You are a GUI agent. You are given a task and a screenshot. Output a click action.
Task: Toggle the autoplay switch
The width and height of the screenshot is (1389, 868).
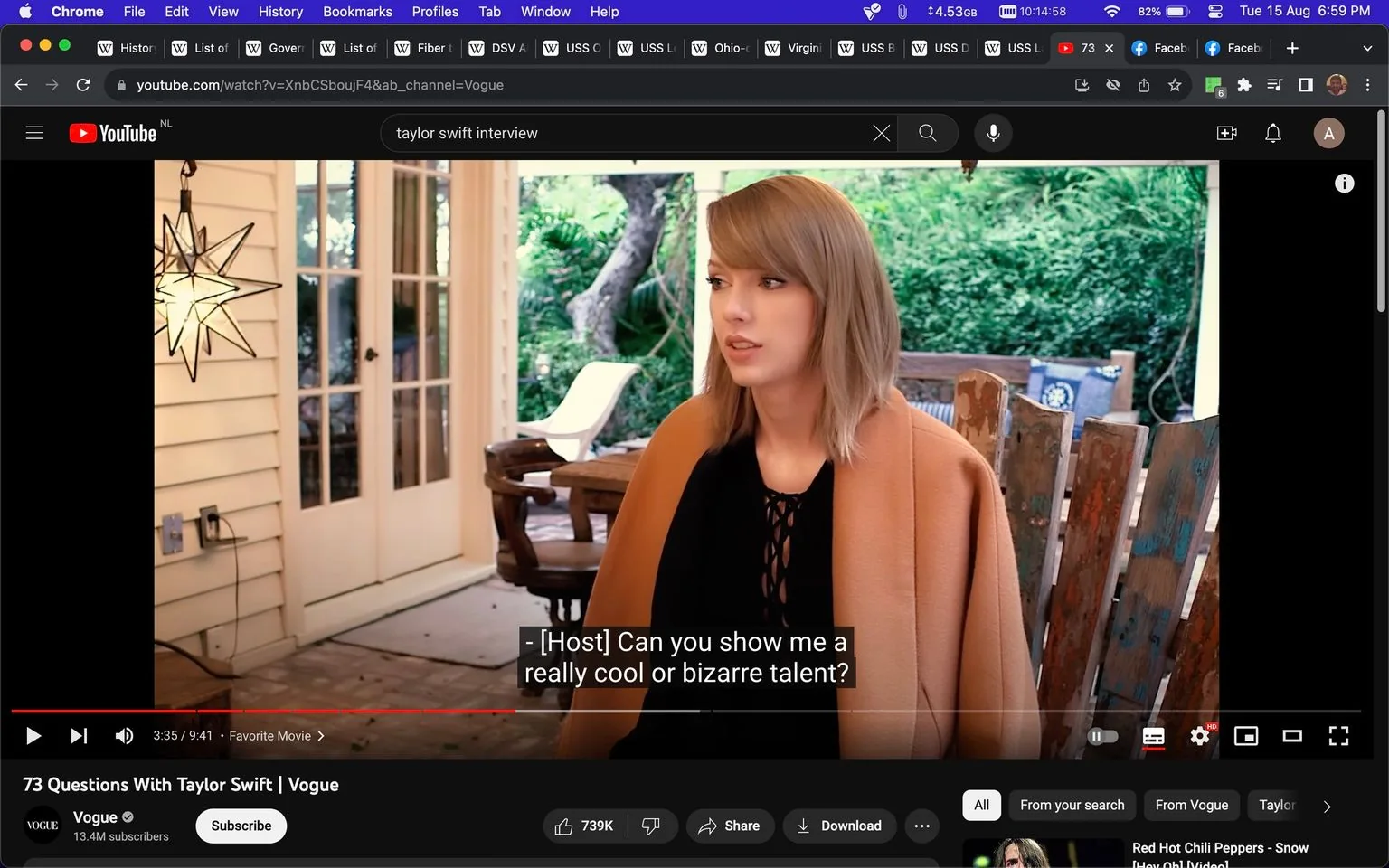pyautogui.click(x=1102, y=736)
